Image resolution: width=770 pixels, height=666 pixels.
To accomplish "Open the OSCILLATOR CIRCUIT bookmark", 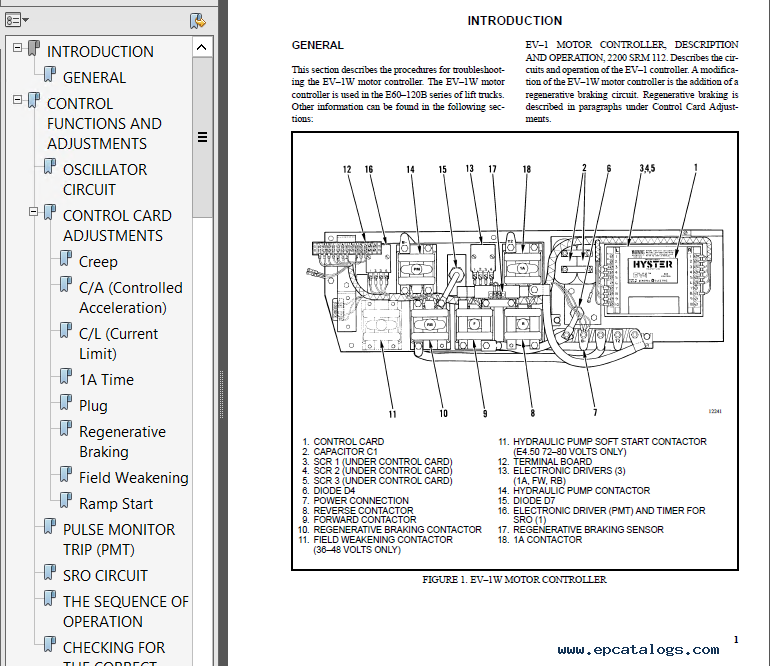I will [x=105, y=180].
